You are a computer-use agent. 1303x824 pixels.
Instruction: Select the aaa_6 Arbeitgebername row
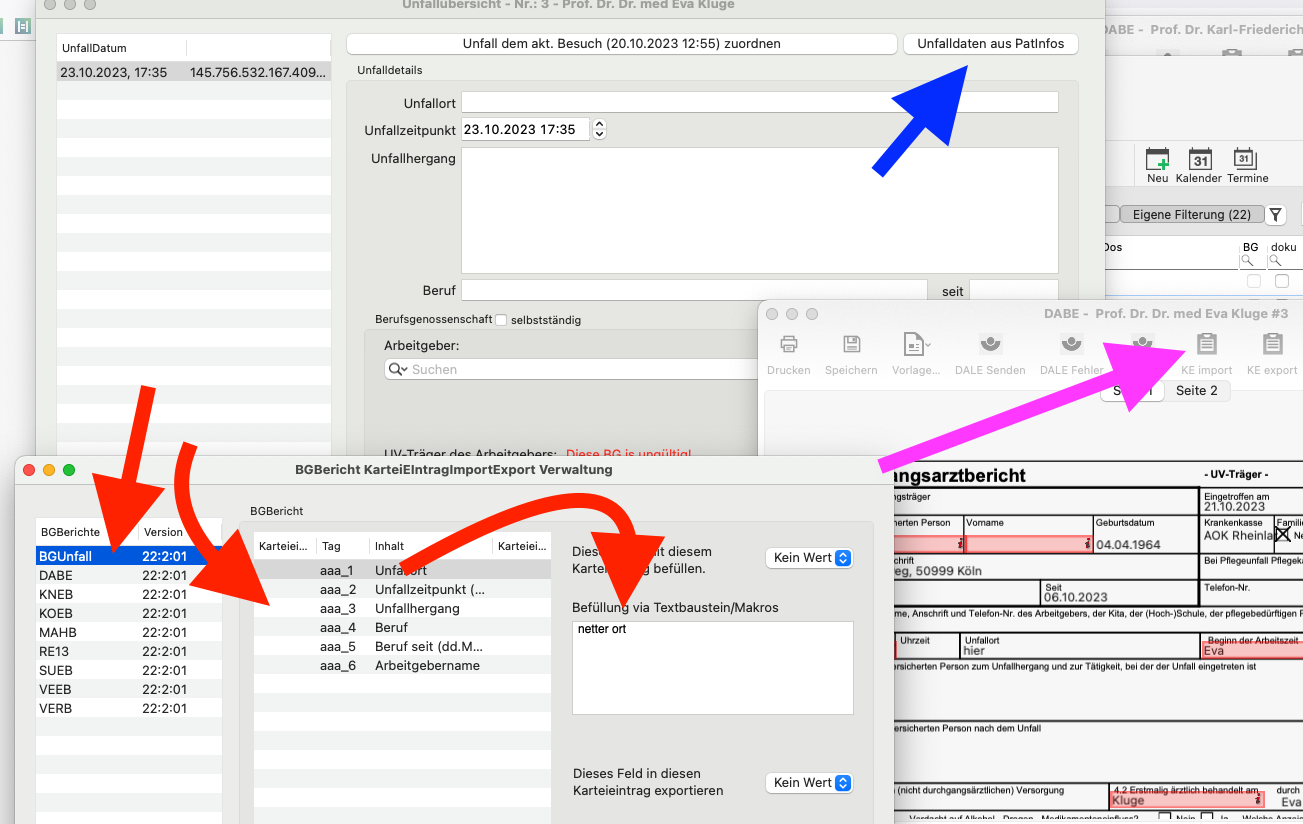pyautogui.click(x=402, y=665)
